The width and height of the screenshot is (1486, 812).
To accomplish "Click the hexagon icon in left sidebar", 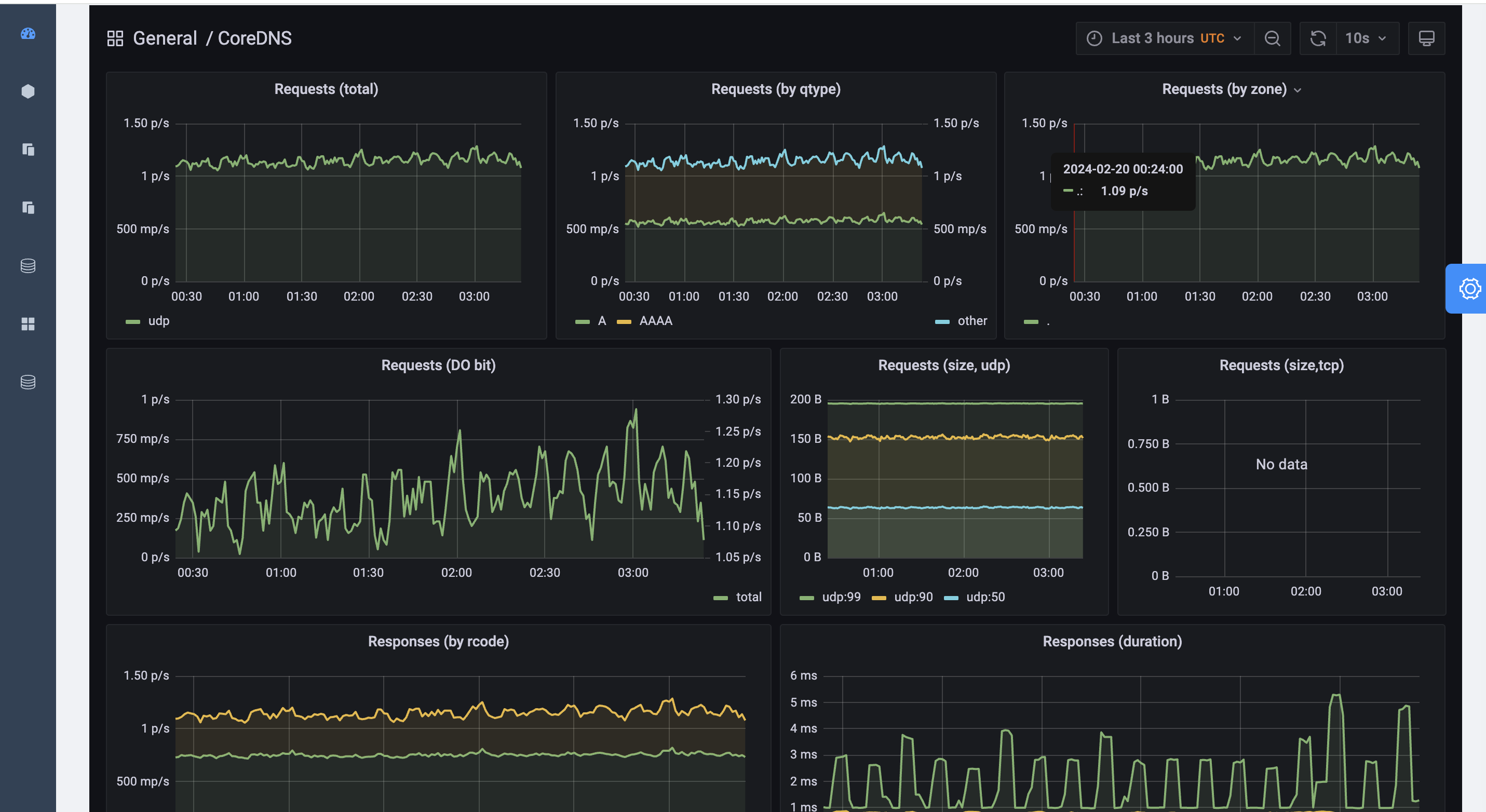I will point(28,91).
